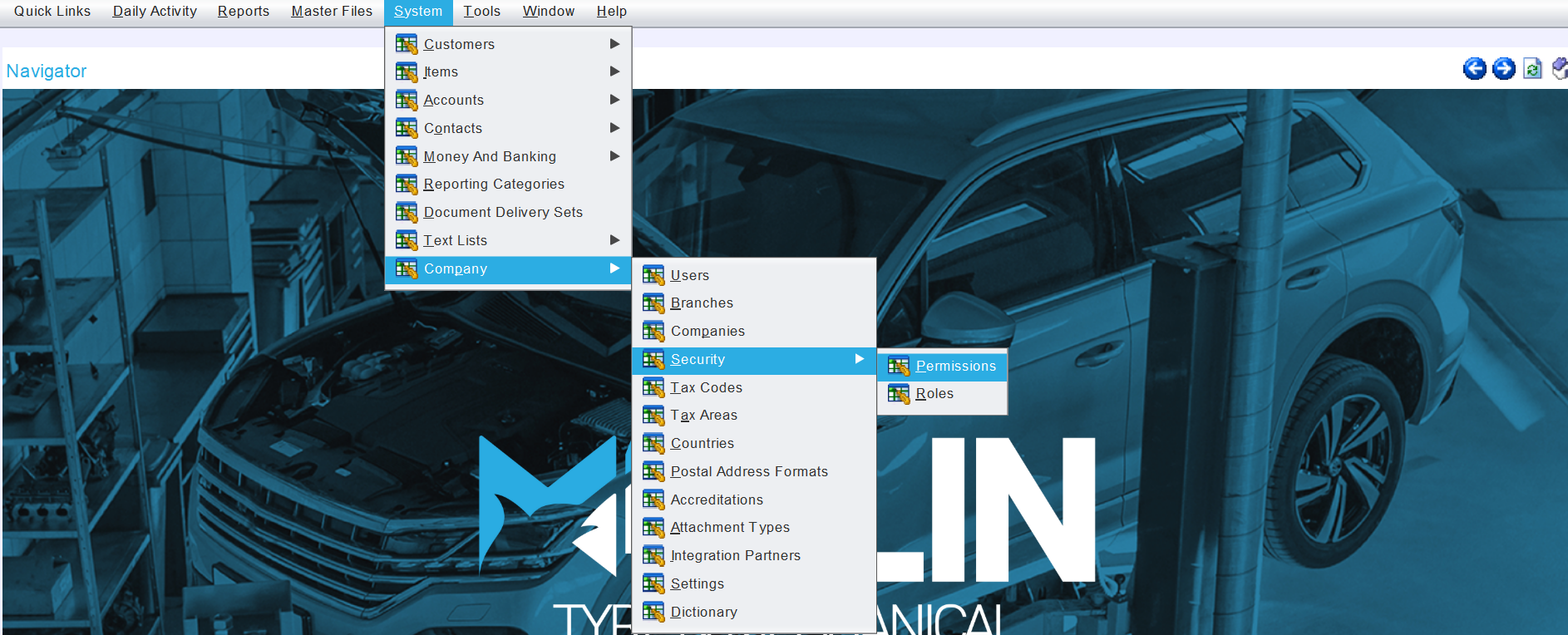Screen dimensions: 1568x635
Task: Open Postal Address Formats entry
Action: pyautogui.click(x=754, y=472)
